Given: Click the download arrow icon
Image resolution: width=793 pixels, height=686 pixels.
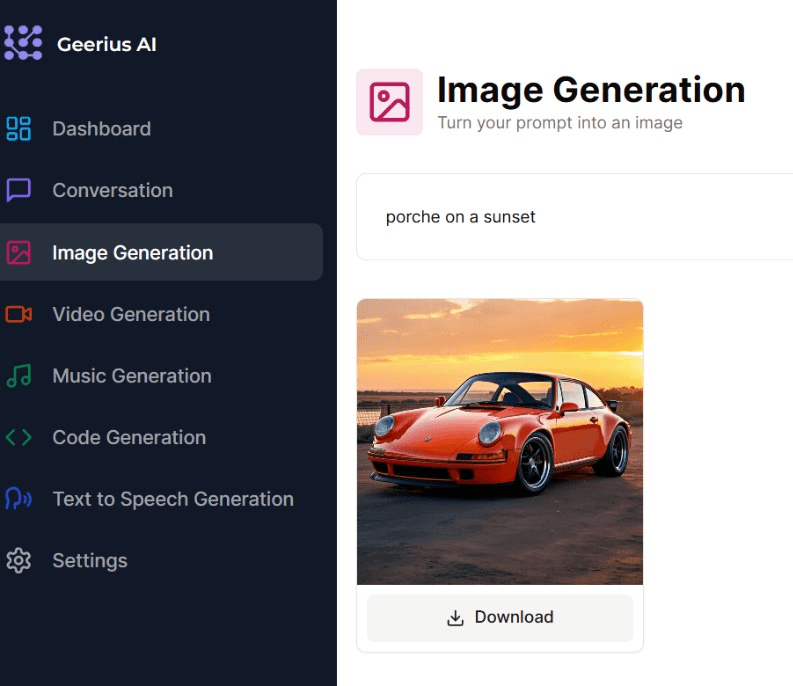Looking at the screenshot, I should coord(455,618).
